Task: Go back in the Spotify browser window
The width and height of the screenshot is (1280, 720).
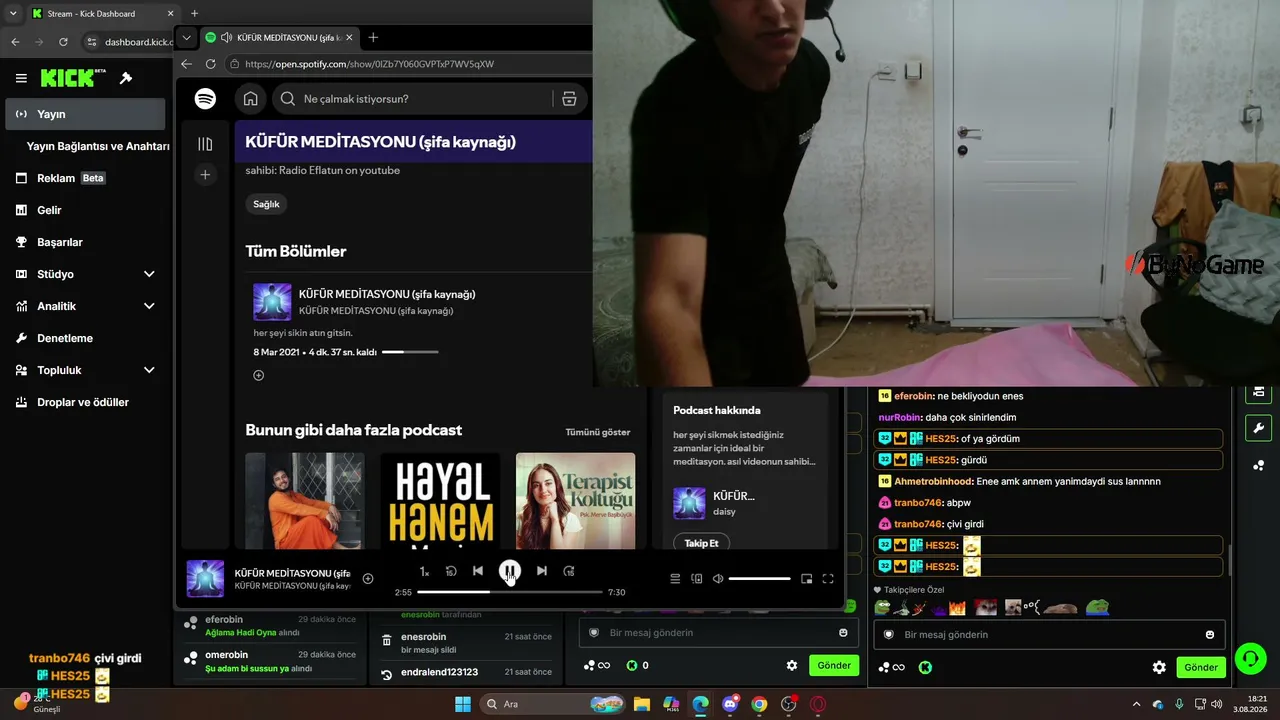Action: [x=186, y=64]
